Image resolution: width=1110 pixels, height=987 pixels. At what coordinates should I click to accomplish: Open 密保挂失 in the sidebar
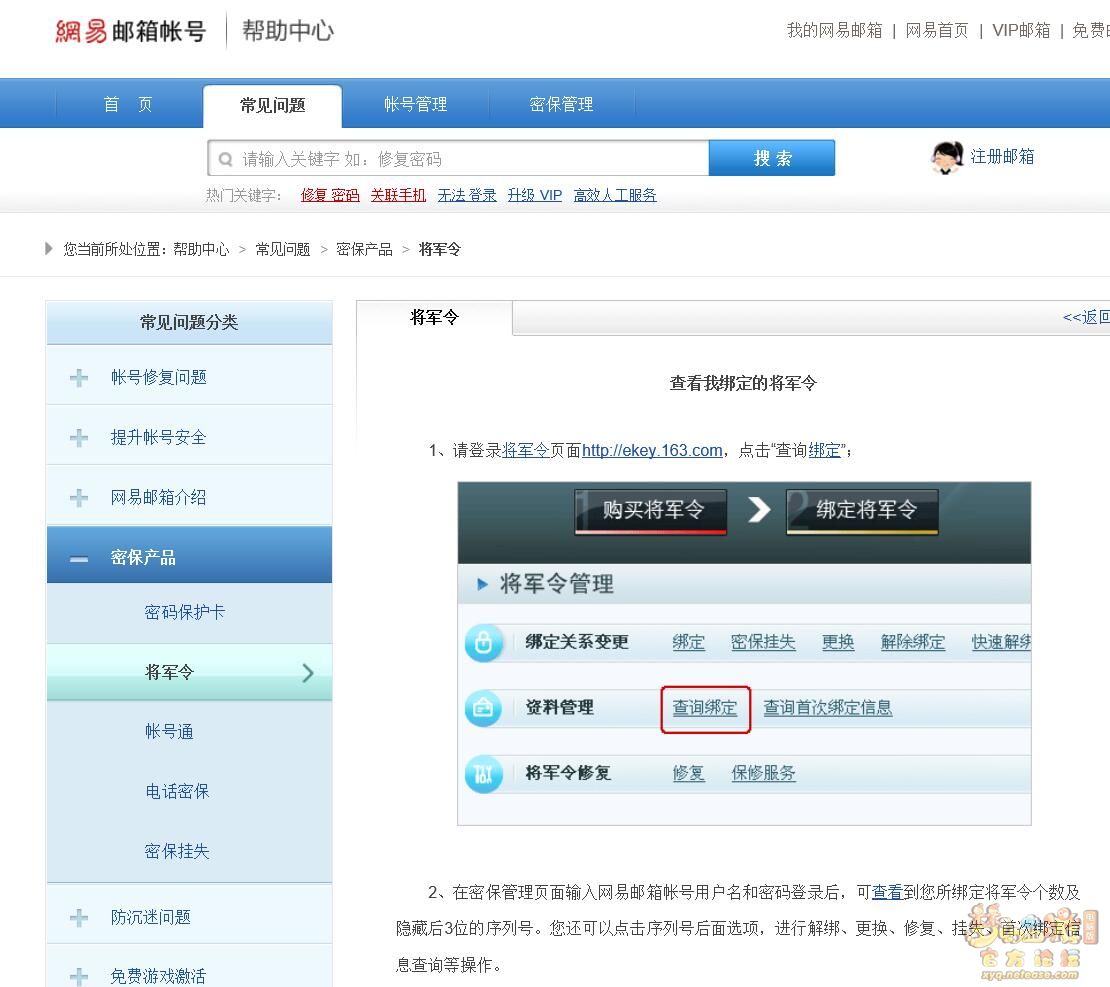(177, 851)
